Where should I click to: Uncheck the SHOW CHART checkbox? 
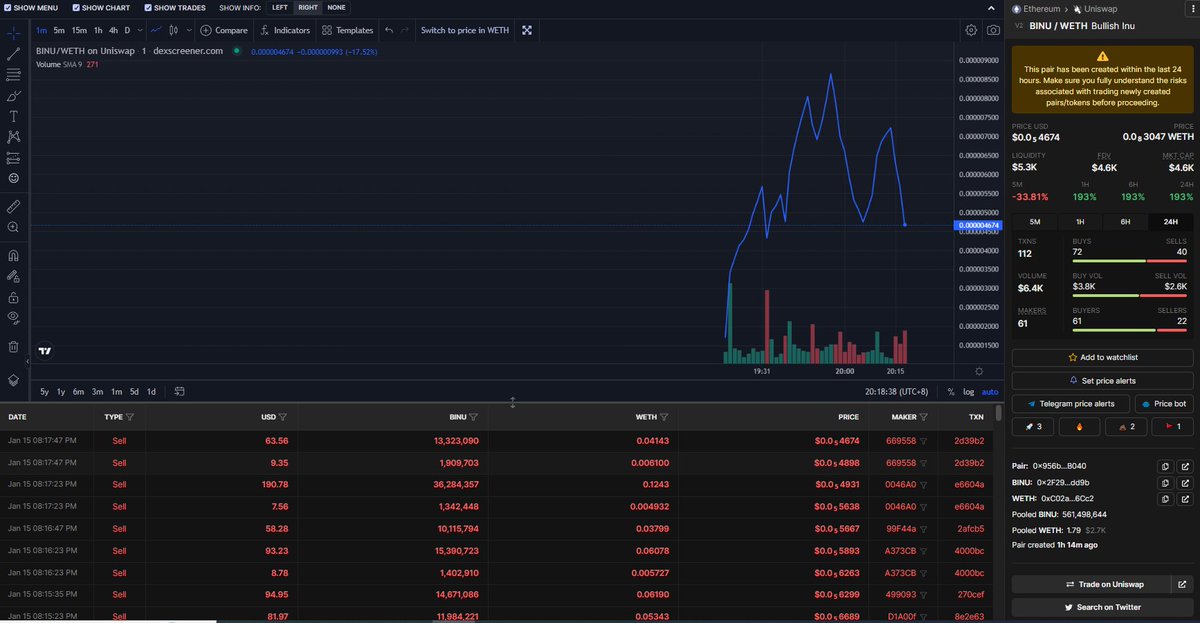click(74, 8)
